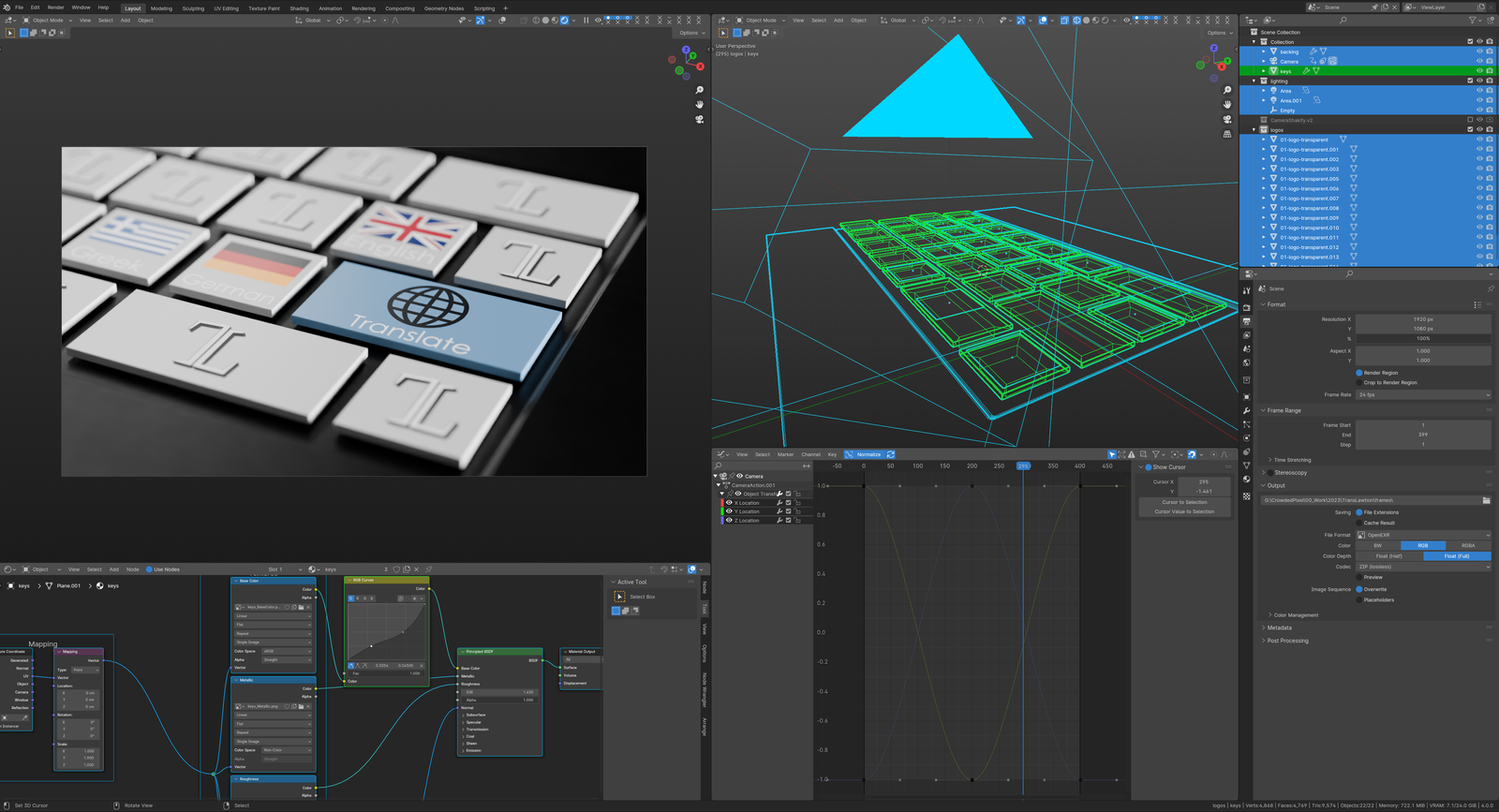The image size is (1499, 812).
Task: Open the Render menu in top bar
Action: [x=56, y=7]
